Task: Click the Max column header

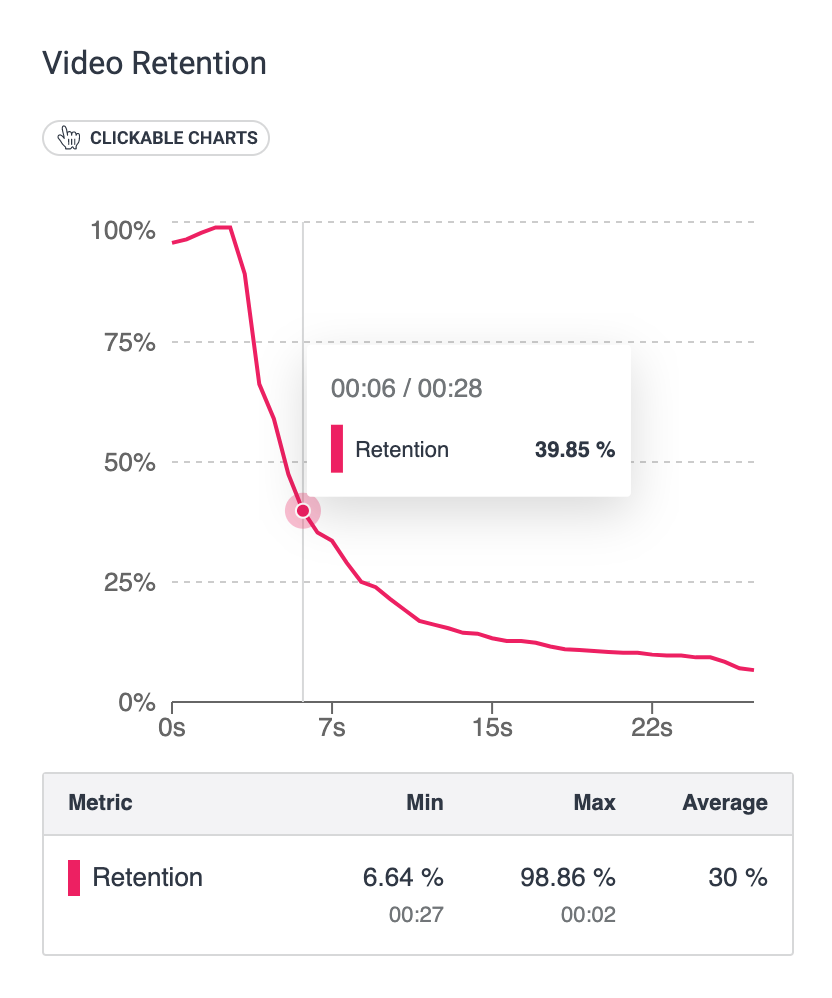Action: [x=596, y=802]
